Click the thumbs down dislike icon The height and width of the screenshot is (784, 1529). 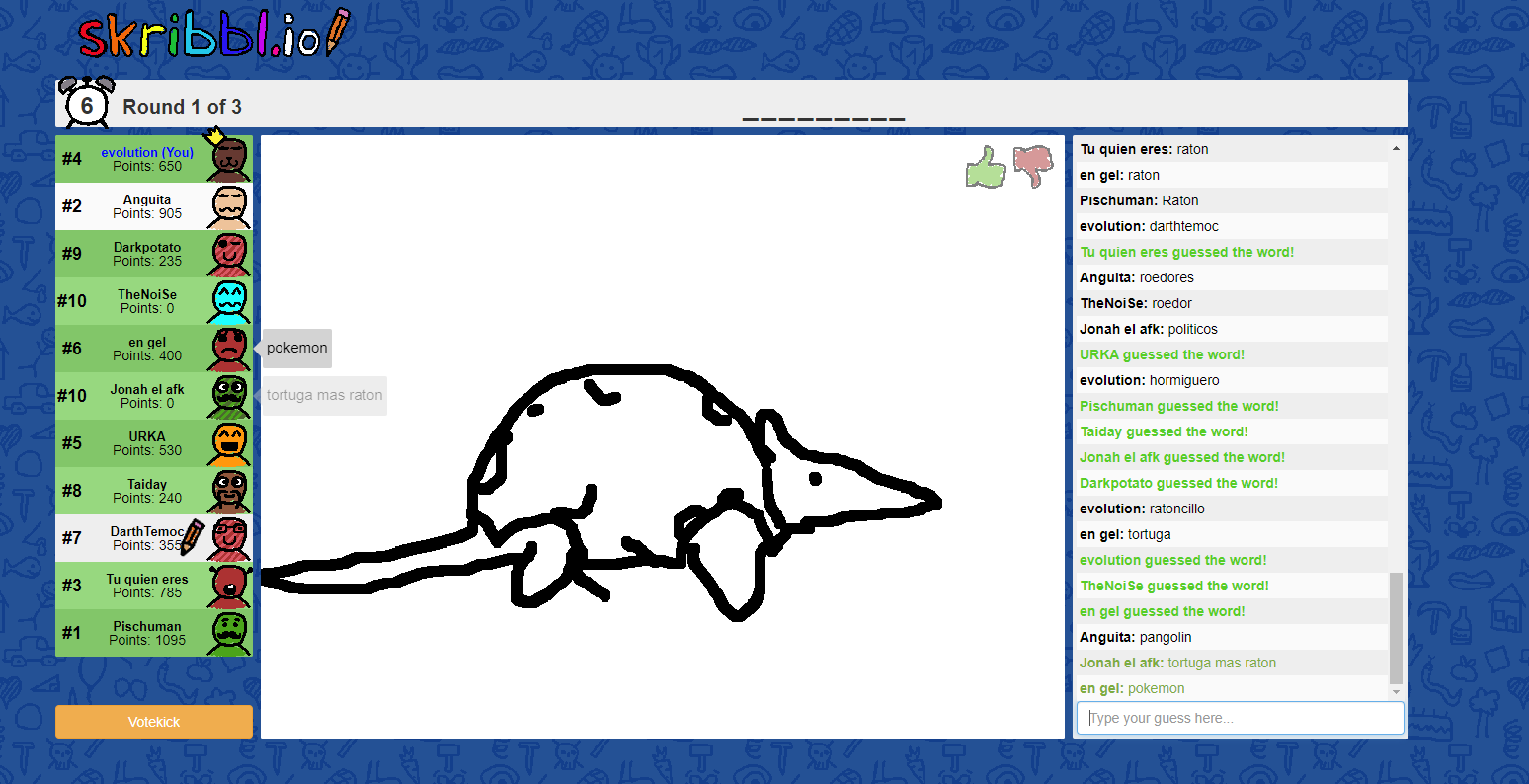pyautogui.click(x=1033, y=166)
